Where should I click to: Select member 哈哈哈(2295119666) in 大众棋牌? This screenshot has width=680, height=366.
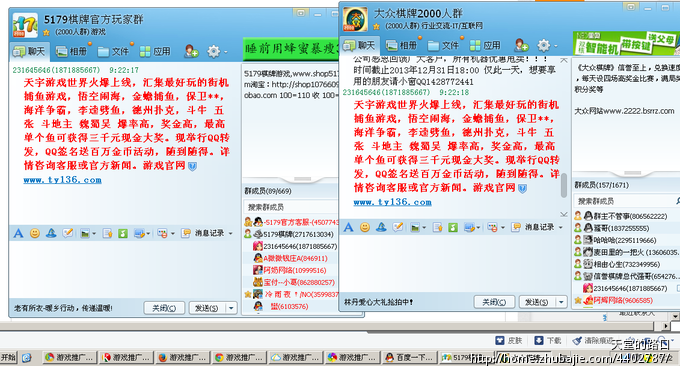point(626,240)
